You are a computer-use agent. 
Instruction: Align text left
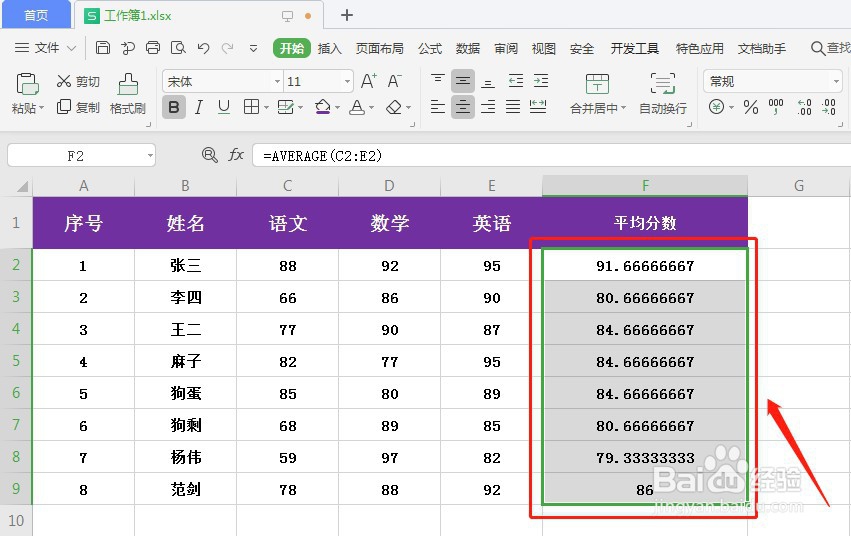click(437, 106)
